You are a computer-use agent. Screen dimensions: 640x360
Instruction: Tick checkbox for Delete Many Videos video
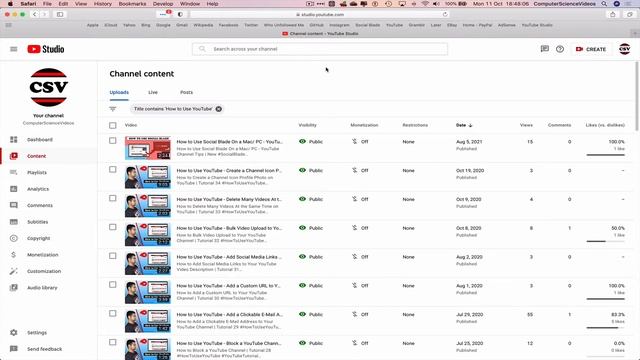[113, 198]
